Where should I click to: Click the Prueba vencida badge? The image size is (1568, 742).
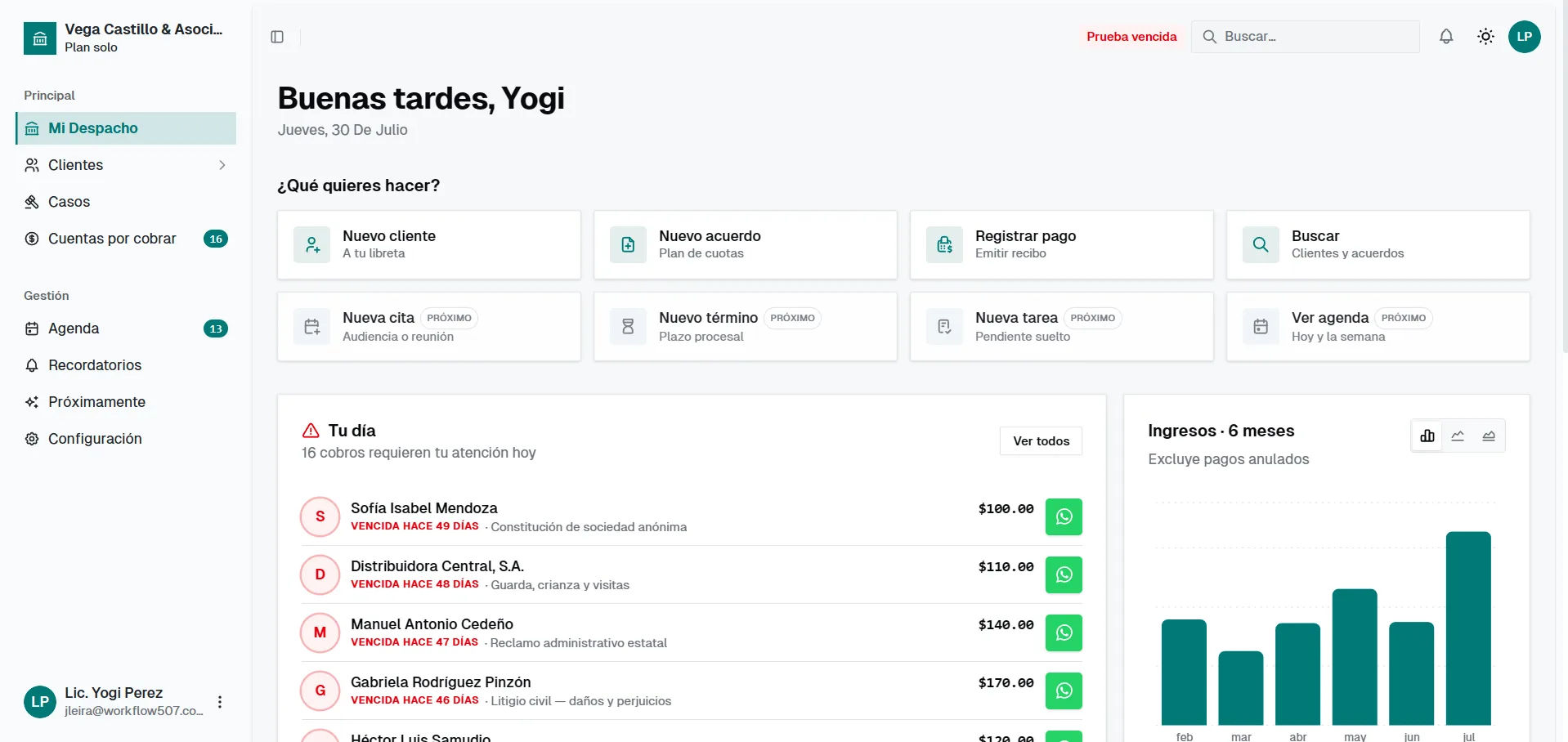click(1131, 37)
